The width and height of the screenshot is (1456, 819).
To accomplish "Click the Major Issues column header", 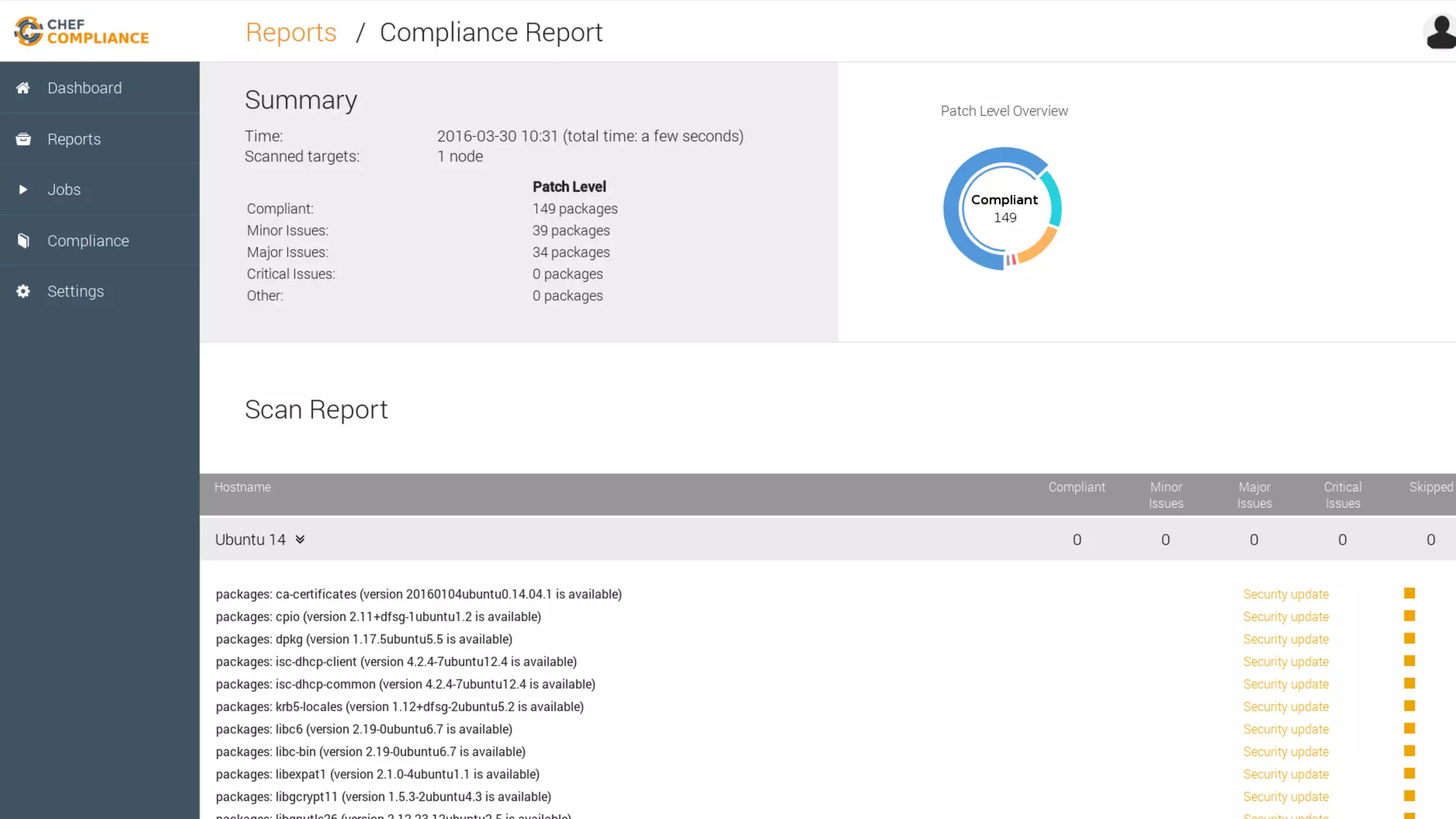I will [1254, 495].
